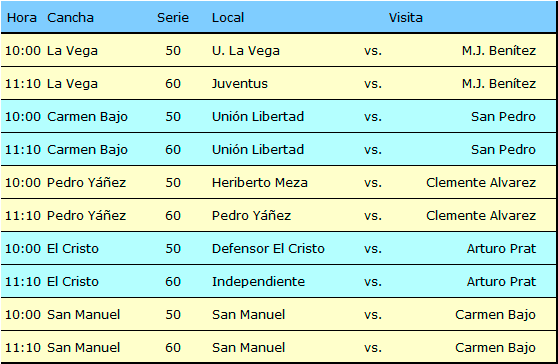Click Heriberto Meza team name
This screenshot has height=364, width=558.
pos(259,183)
